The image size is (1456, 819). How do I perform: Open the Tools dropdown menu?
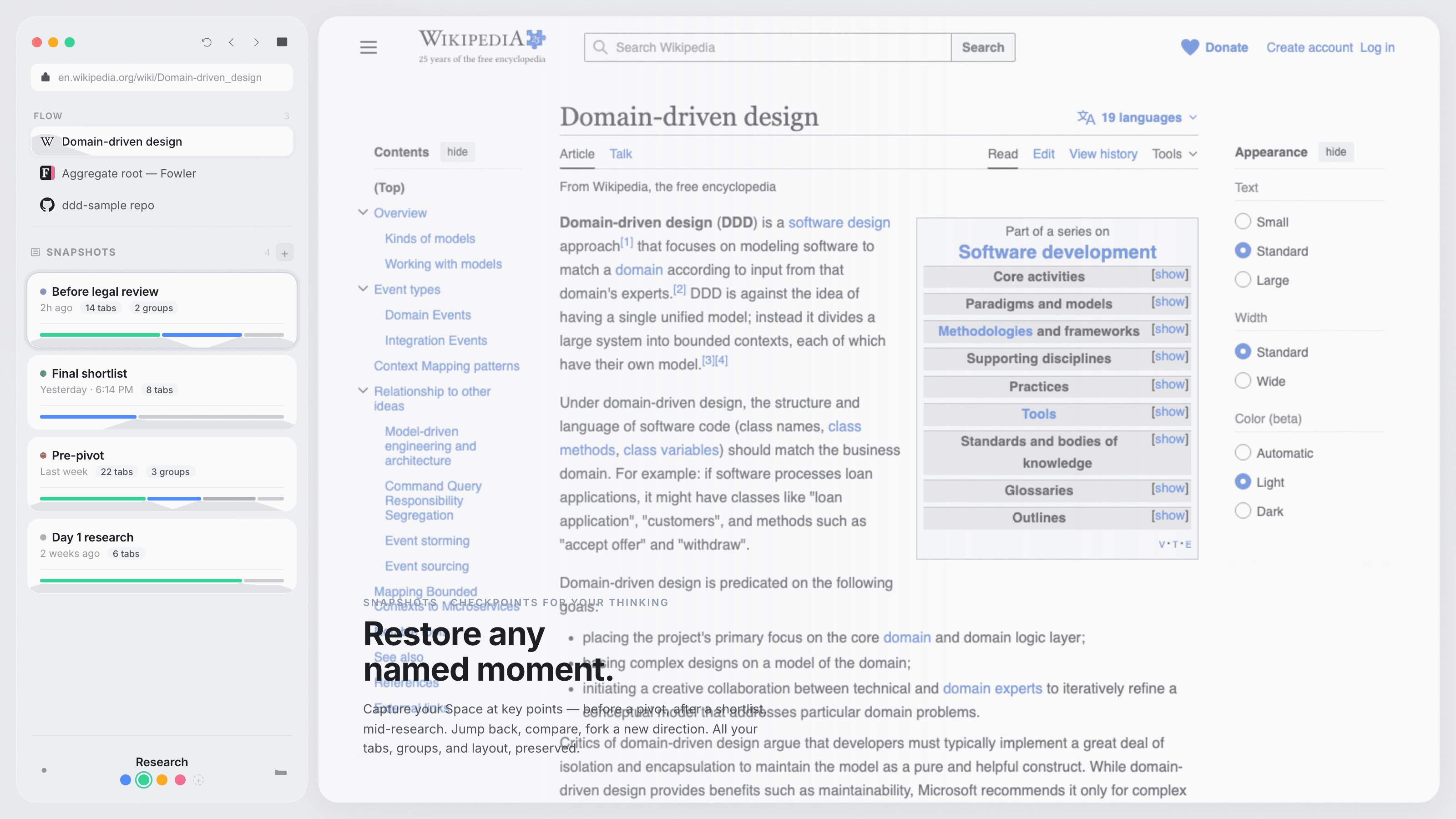pyautogui.click(x=1174, y=154)
